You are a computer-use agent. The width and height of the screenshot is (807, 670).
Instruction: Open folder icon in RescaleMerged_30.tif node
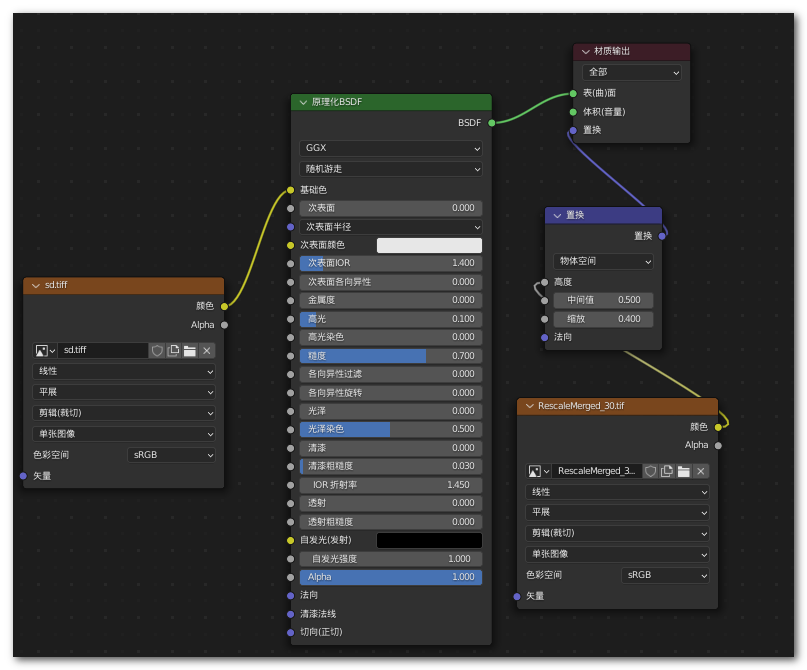tap(683, 471)
